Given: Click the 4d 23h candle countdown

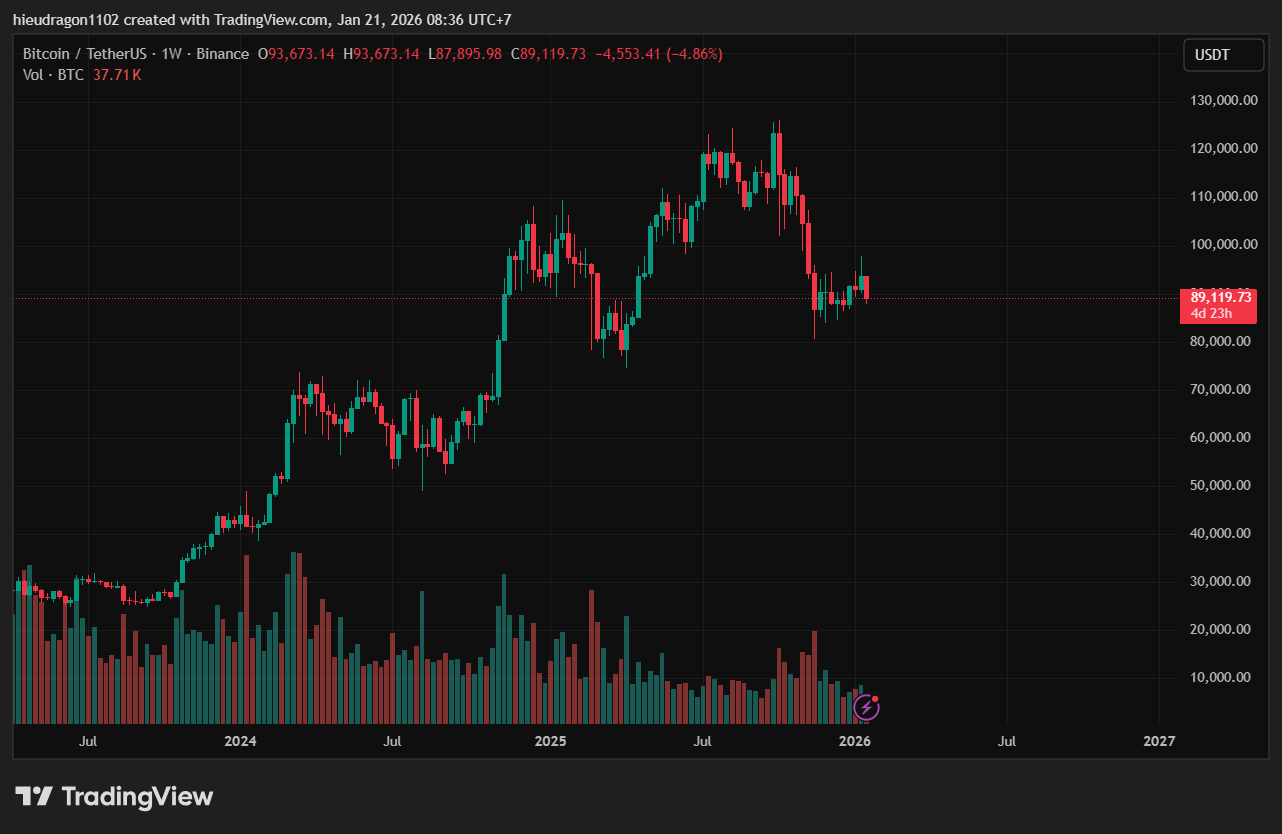Looking at the screenshot, I should pyautogui.click(x=1210, y=313).
